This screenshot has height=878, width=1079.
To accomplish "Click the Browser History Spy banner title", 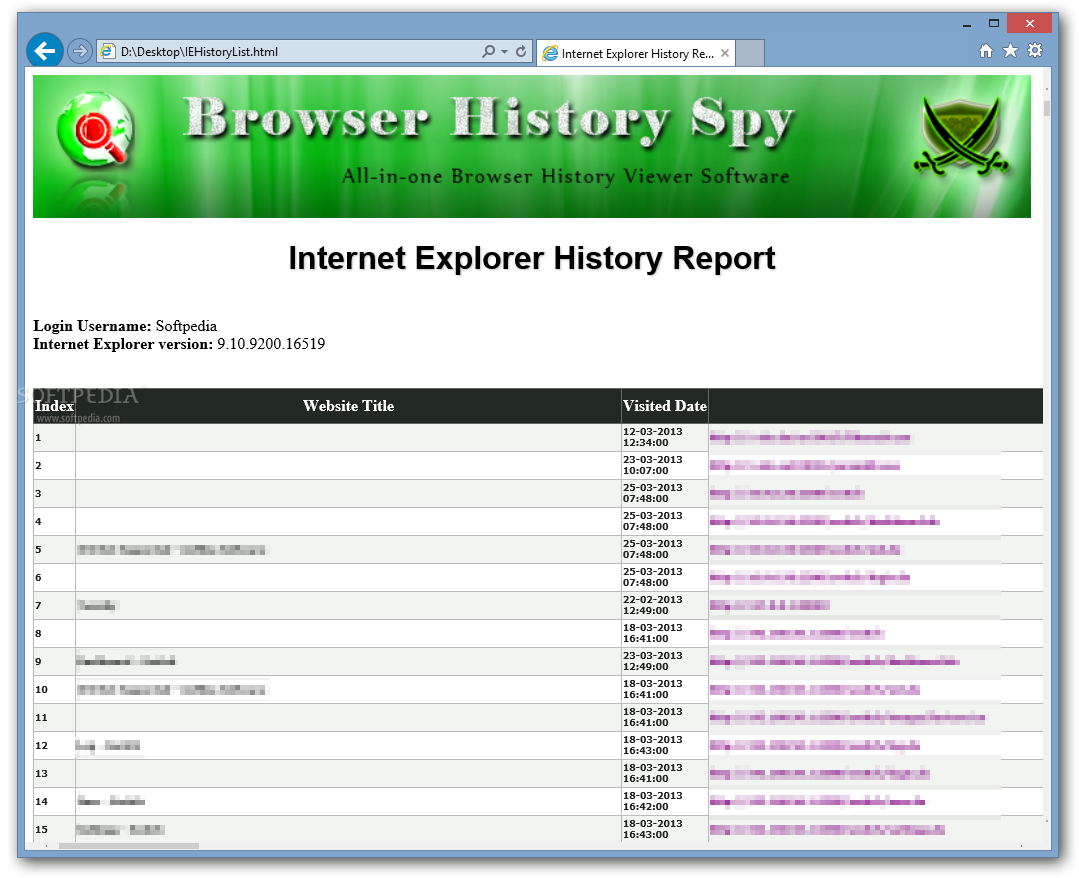I will pyautogui.click(x=489, y=121).
